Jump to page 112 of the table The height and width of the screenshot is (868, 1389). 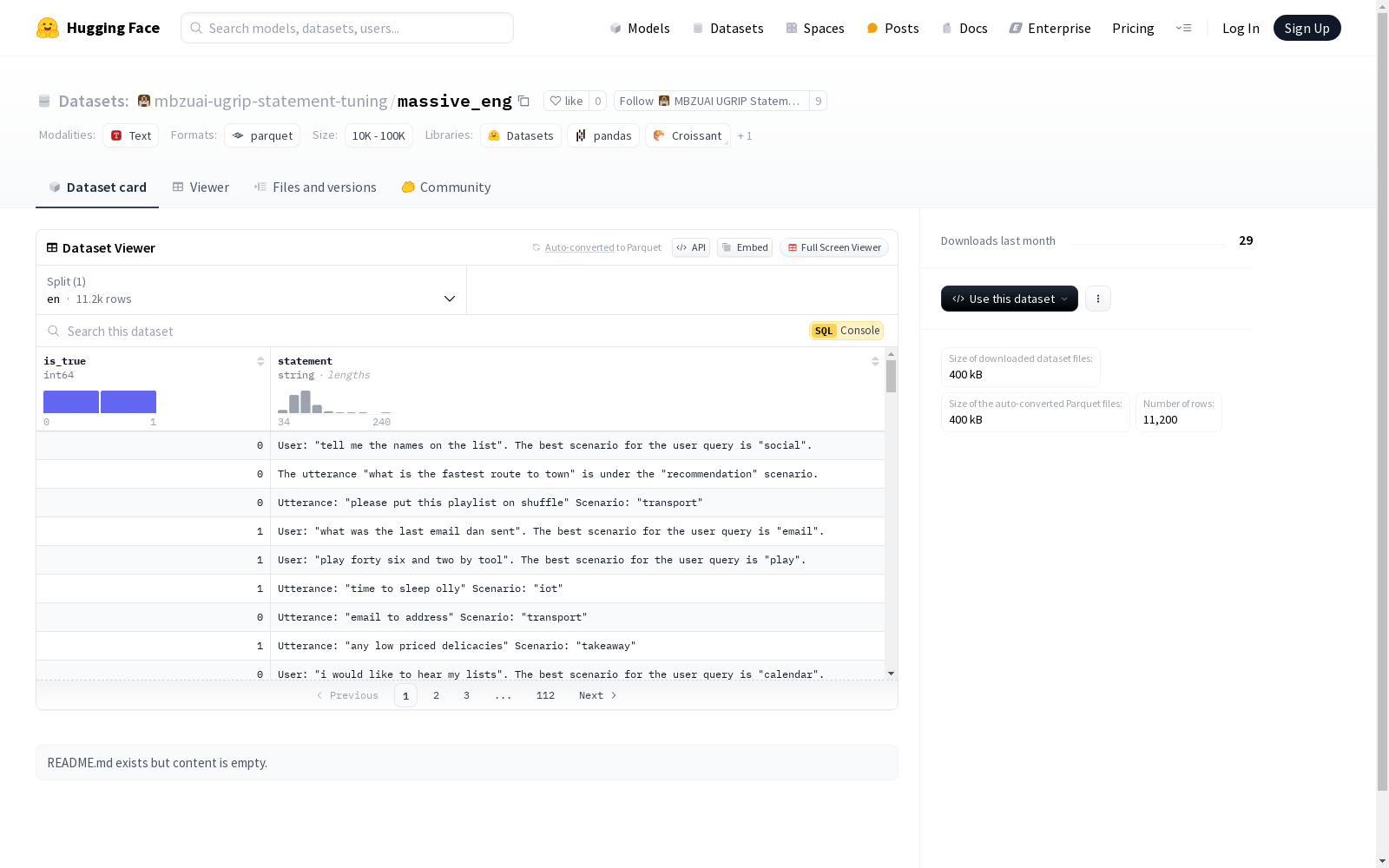[545, 695]
